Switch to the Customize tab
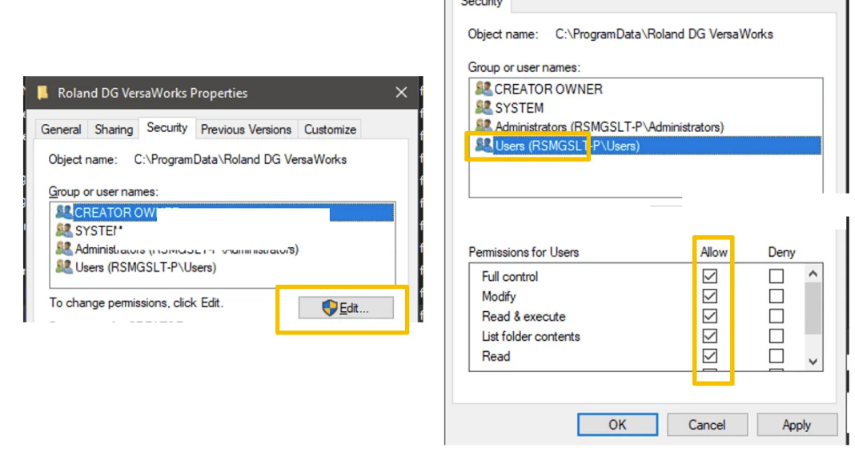855x451 pixels. (330, 129)
